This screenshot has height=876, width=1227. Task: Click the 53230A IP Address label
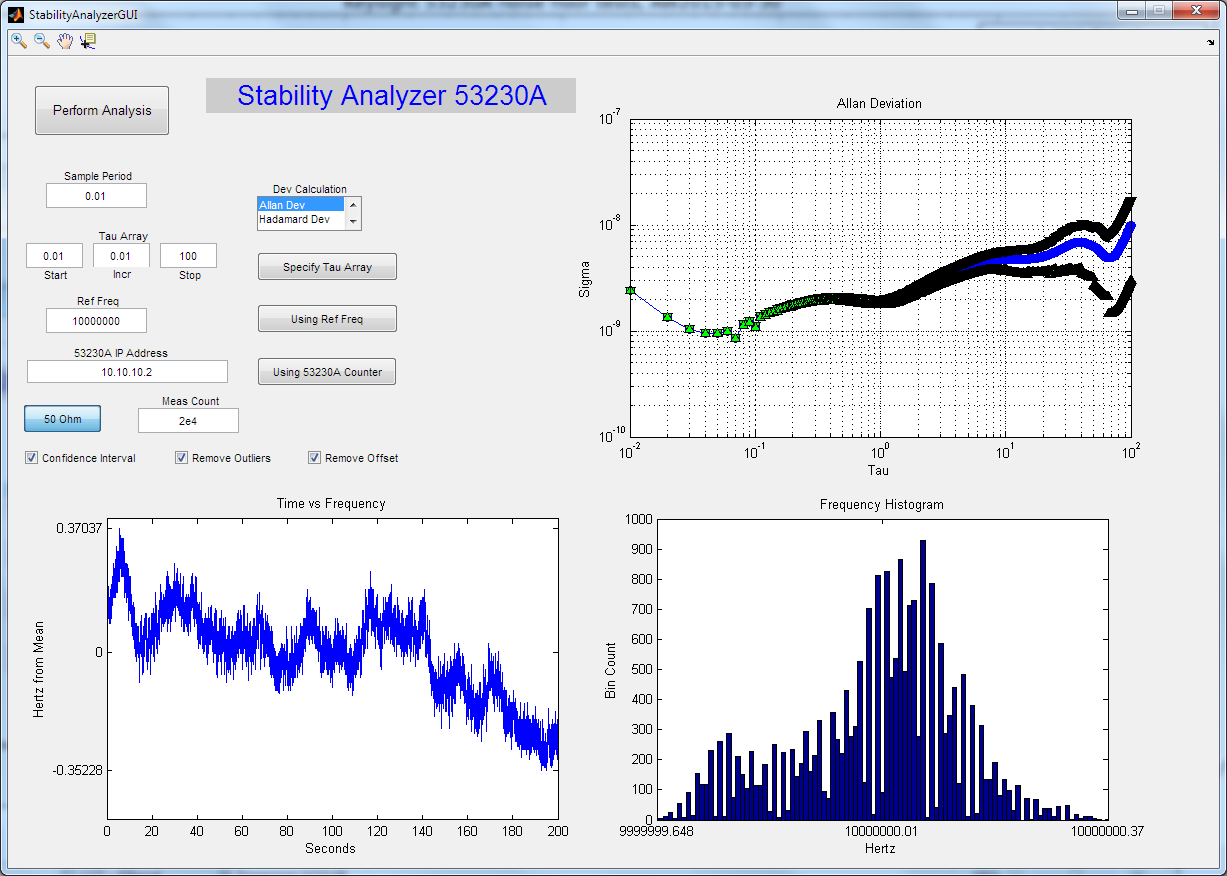pos(121,353)
